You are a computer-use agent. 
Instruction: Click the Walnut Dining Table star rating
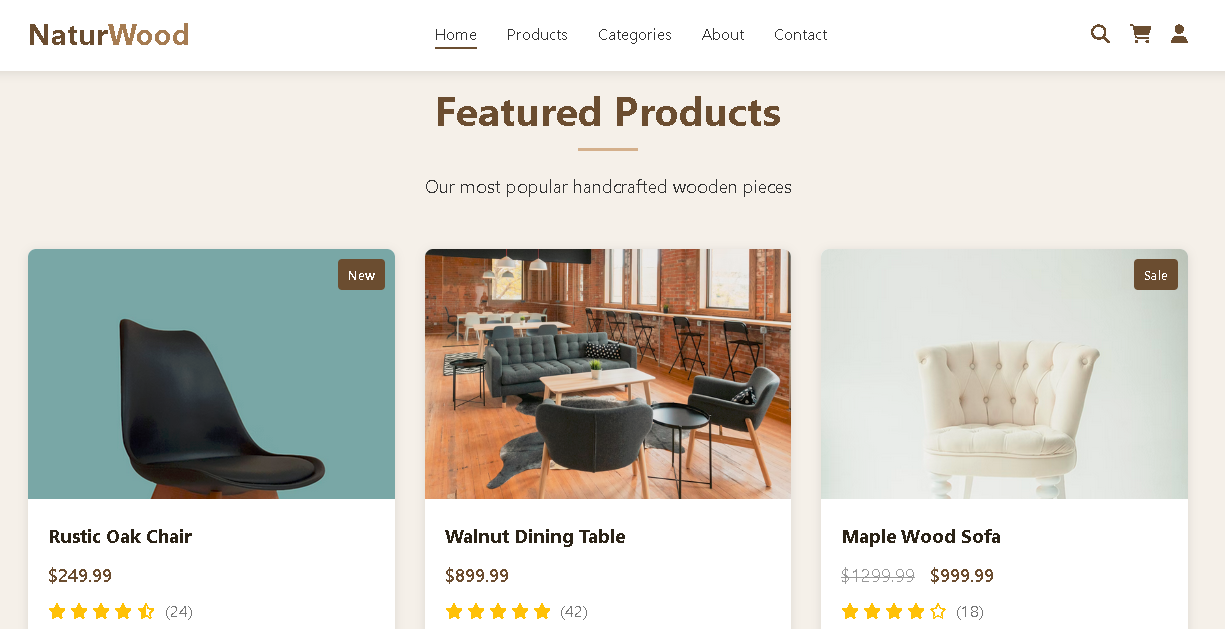pyautogui.click(x=498, y=611)
